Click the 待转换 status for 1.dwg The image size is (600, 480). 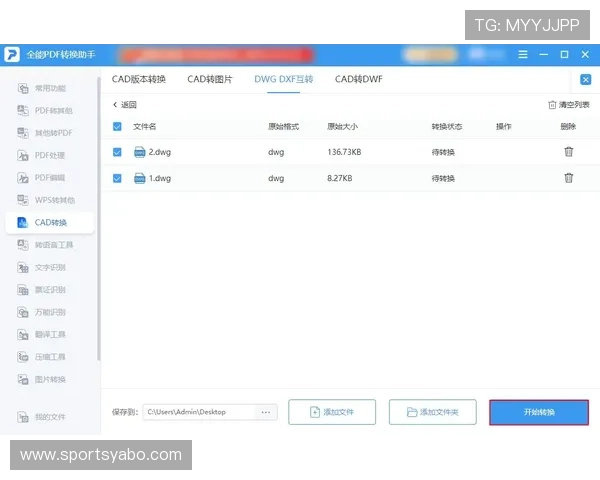[443, 178]
